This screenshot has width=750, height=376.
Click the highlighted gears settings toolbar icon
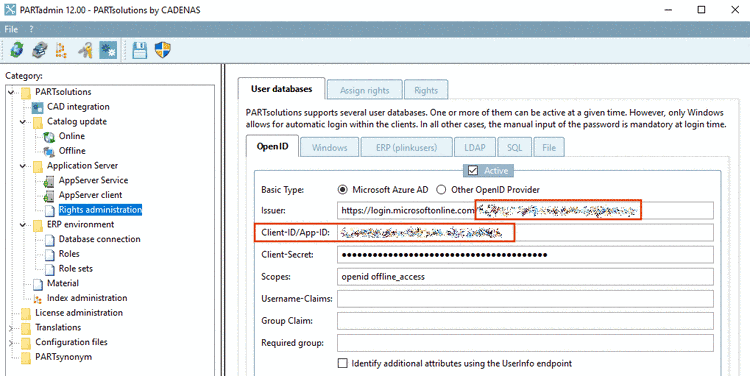click(108, 50)
